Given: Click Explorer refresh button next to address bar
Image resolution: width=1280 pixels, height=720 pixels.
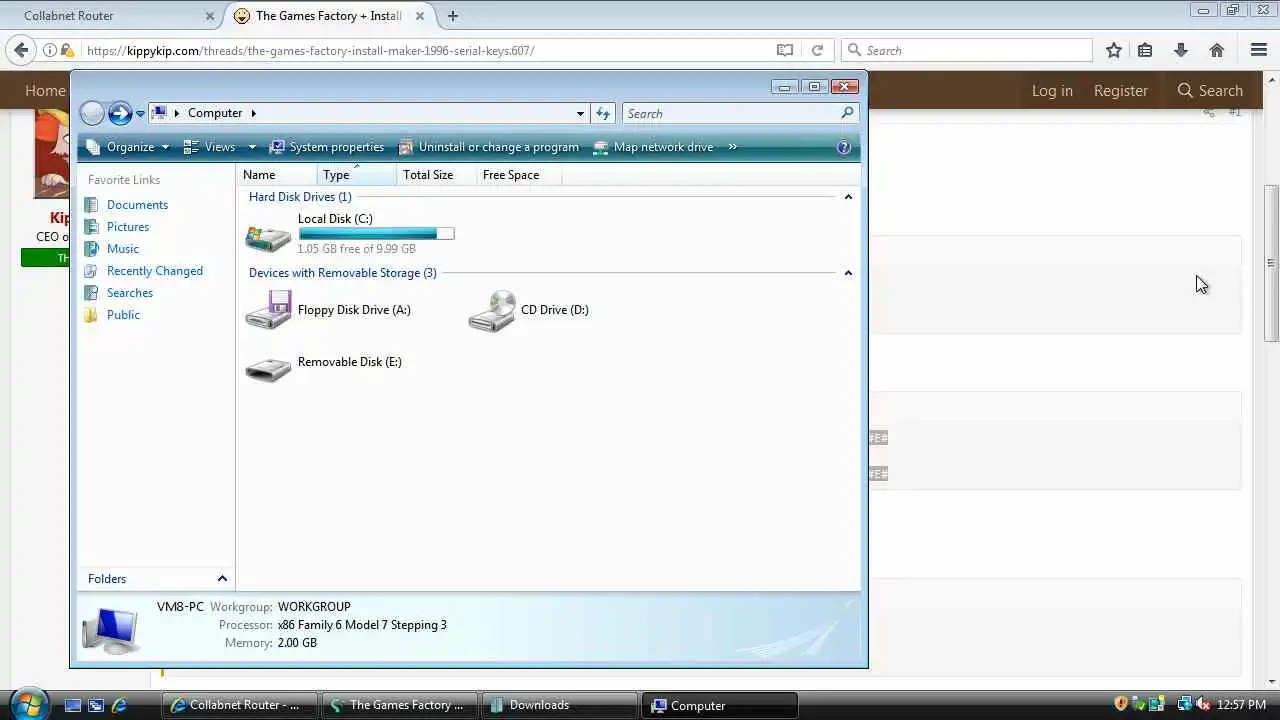Looking at the screenshot, I should (x=603, y=113).
